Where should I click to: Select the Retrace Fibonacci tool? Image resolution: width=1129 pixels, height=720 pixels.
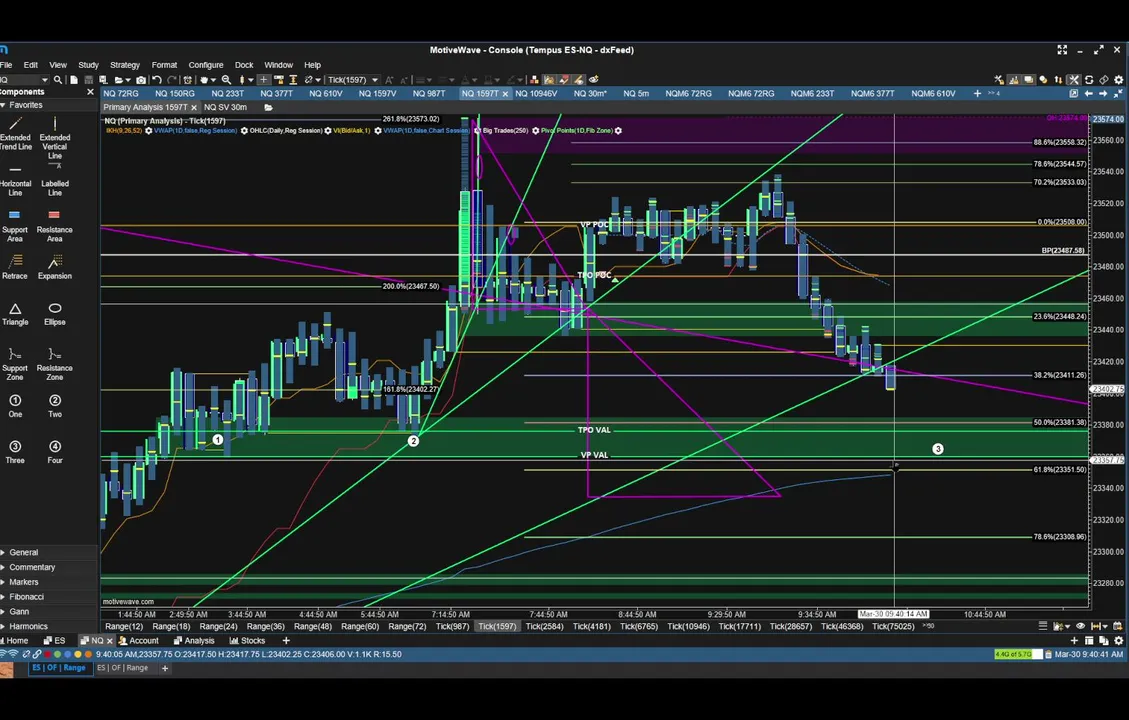[14, 266]
